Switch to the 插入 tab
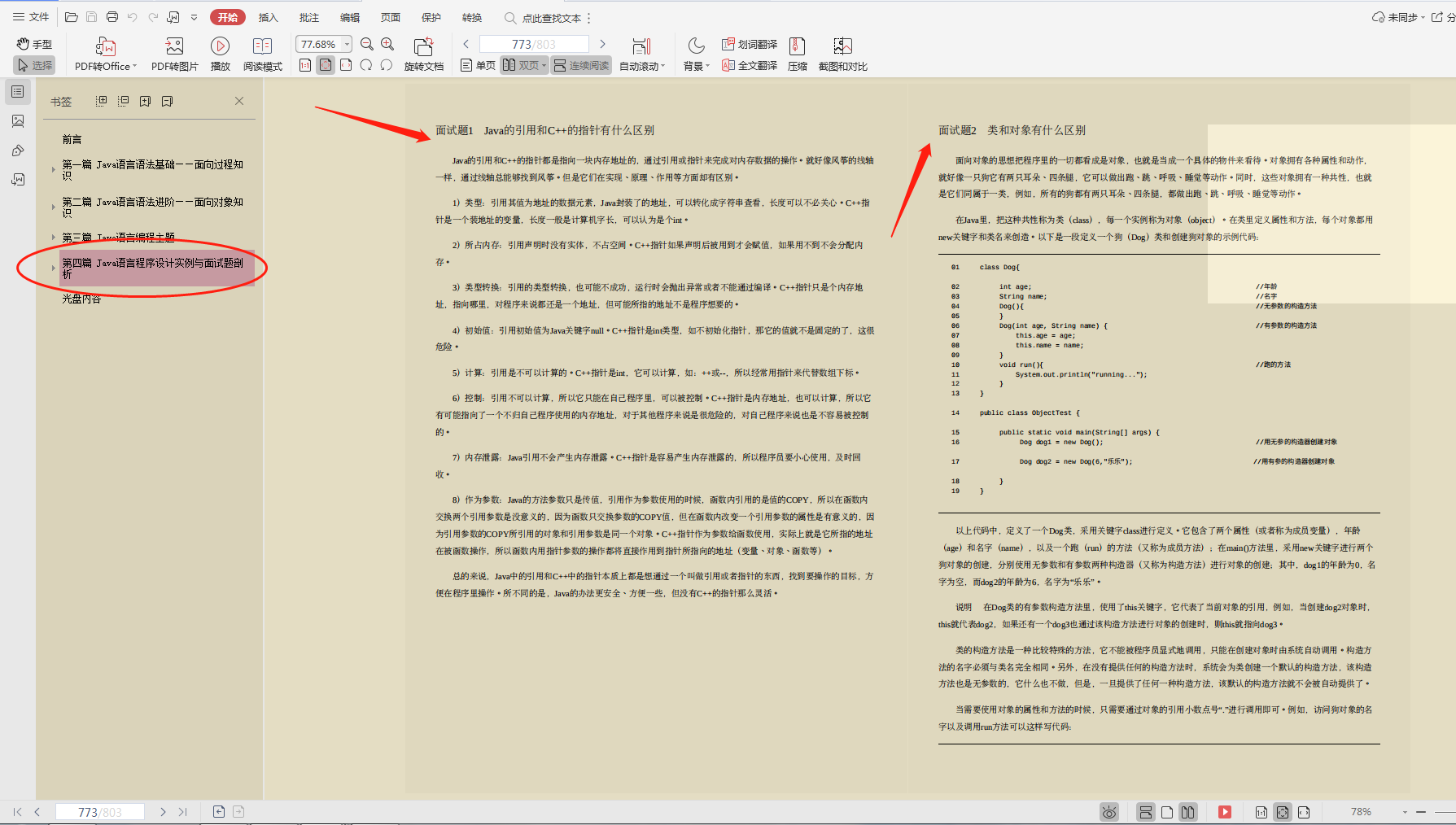 268,17
